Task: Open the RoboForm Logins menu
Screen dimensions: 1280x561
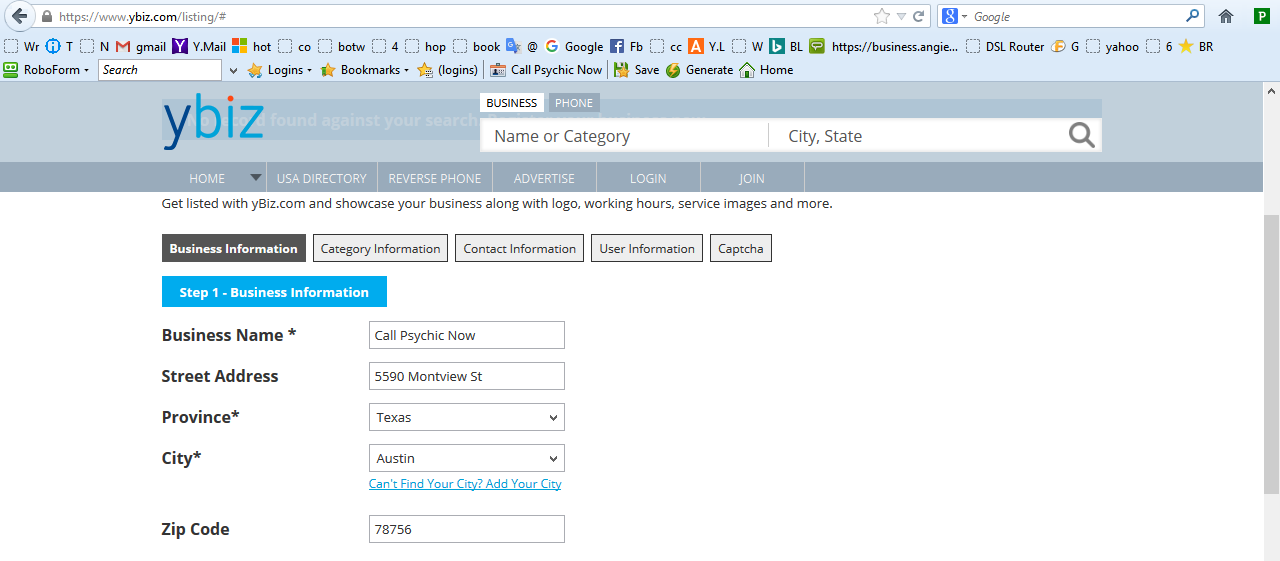Action: [280, 70]
